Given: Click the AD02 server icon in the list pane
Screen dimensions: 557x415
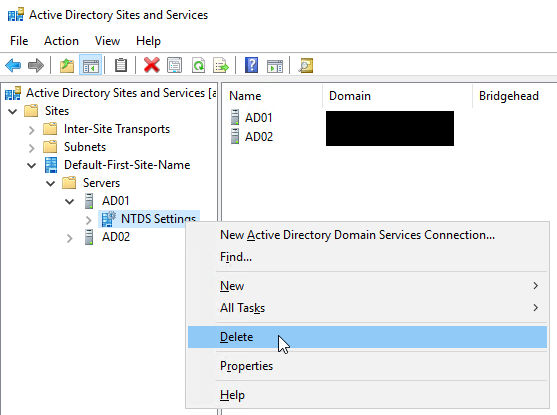Looking at the screenshot, I should pyautogui.click(x=235, y=136).
